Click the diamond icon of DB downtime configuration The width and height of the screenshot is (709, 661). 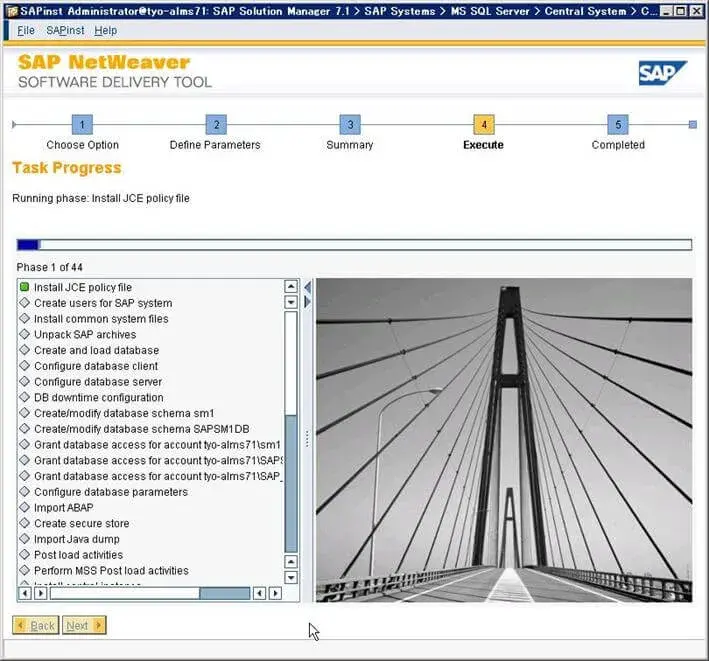(24, 397)
